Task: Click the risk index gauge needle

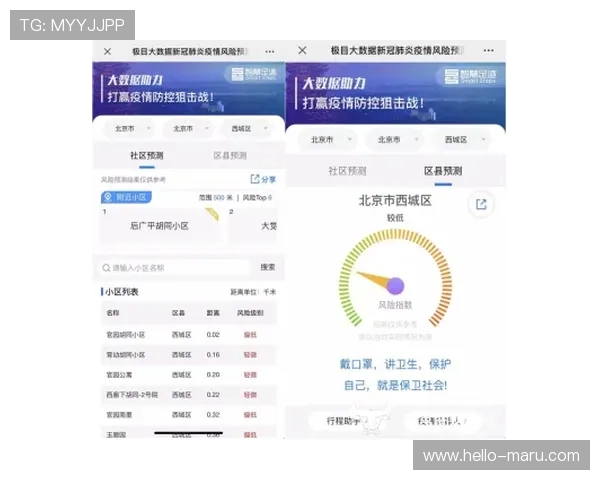Action: coord(381,282)
